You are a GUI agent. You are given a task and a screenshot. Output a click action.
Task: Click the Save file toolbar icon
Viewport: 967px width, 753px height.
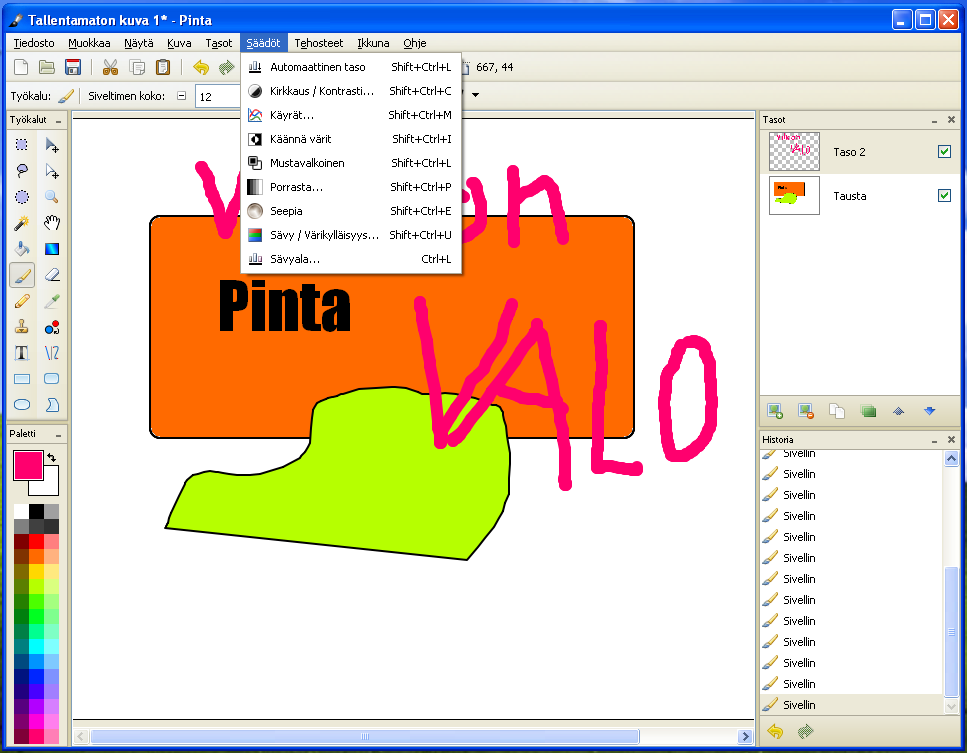pyautogui.click(x=73, y=67)
